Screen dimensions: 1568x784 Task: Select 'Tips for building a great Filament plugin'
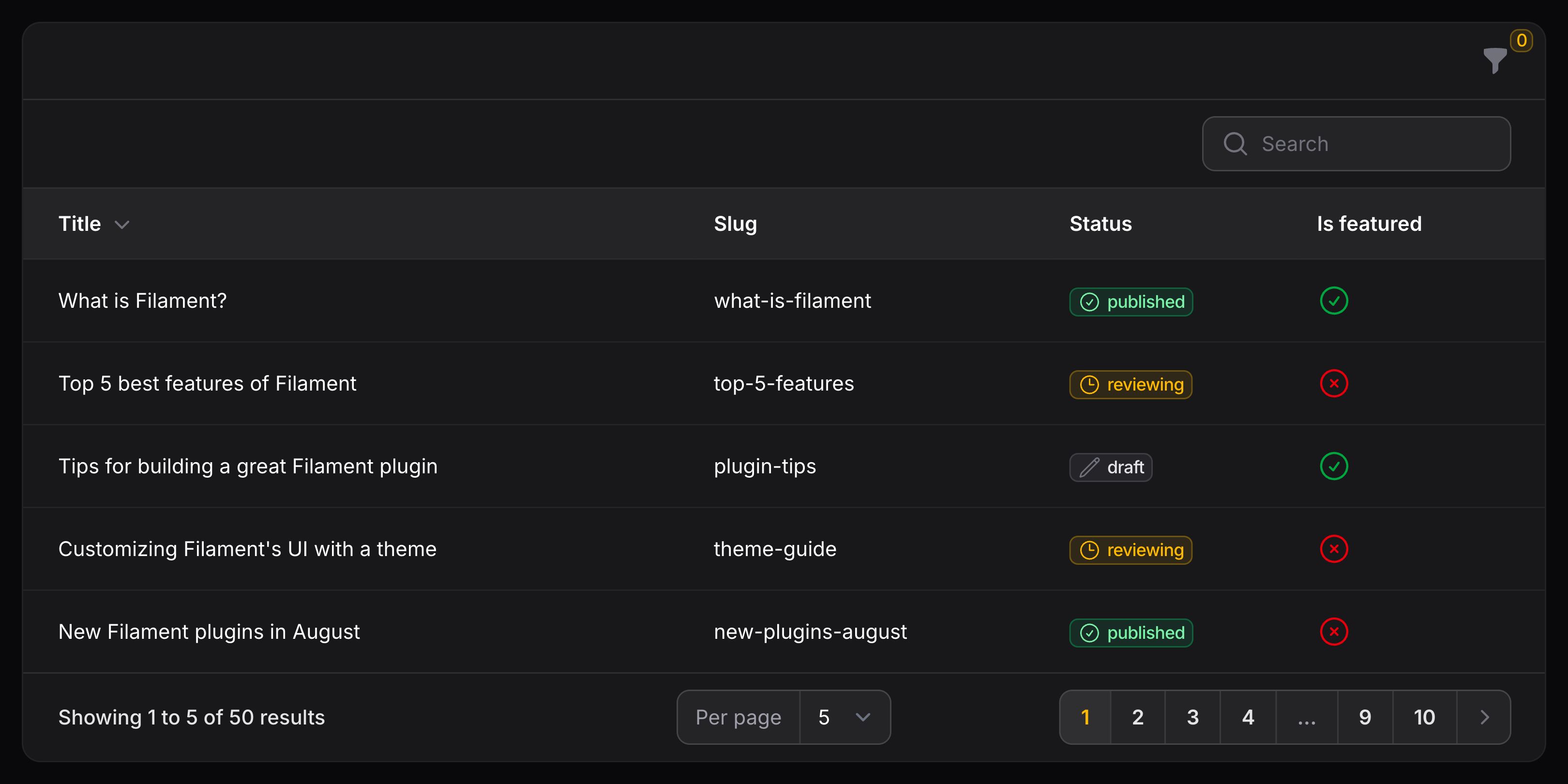click(248, 466)
